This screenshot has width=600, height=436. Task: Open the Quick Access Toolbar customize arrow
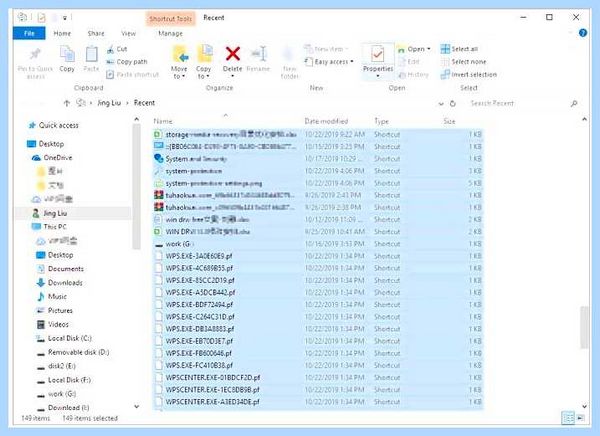[65, 18]
